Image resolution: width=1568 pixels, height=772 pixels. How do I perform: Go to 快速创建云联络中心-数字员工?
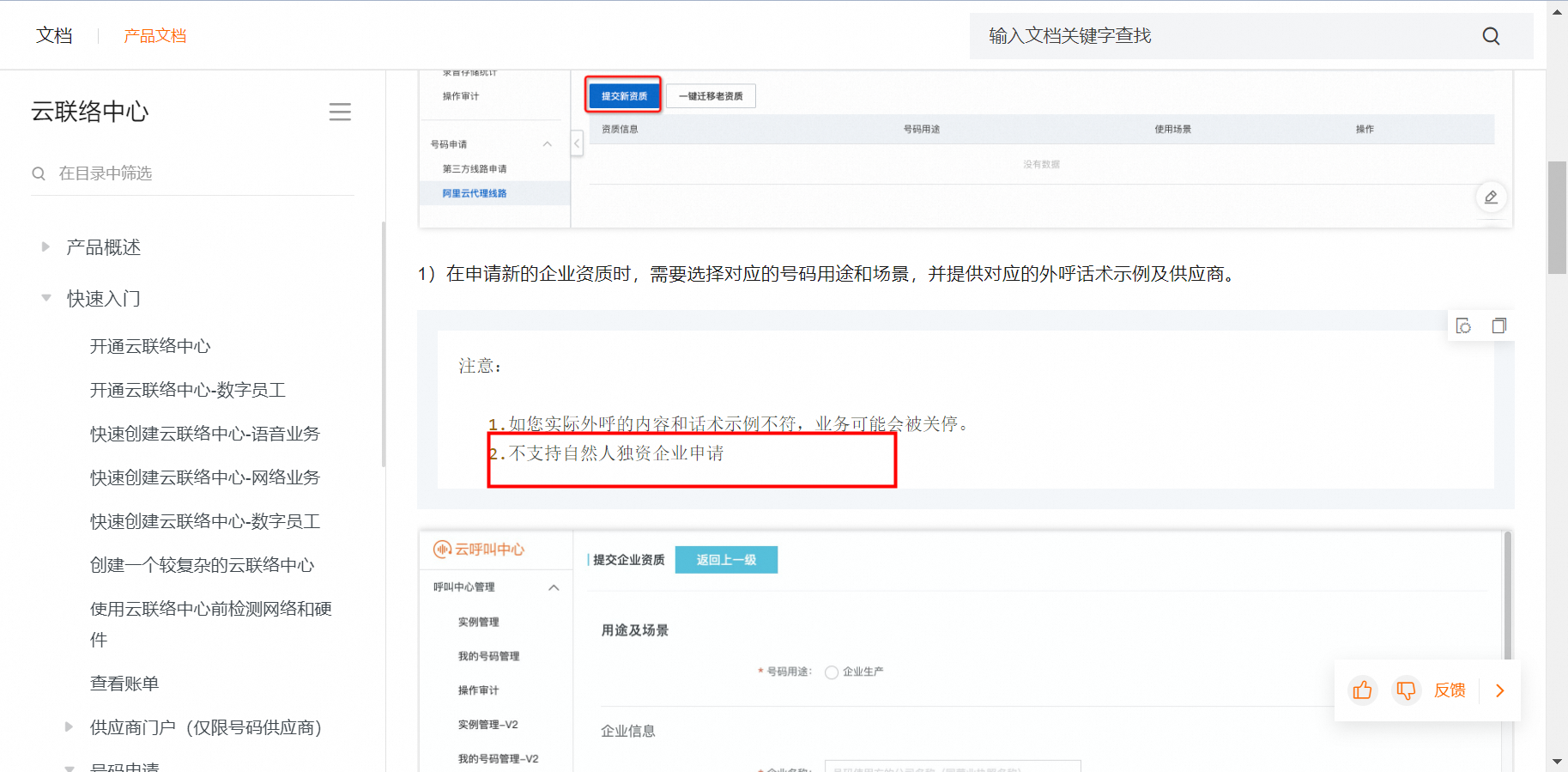click(x=205, y=521)
